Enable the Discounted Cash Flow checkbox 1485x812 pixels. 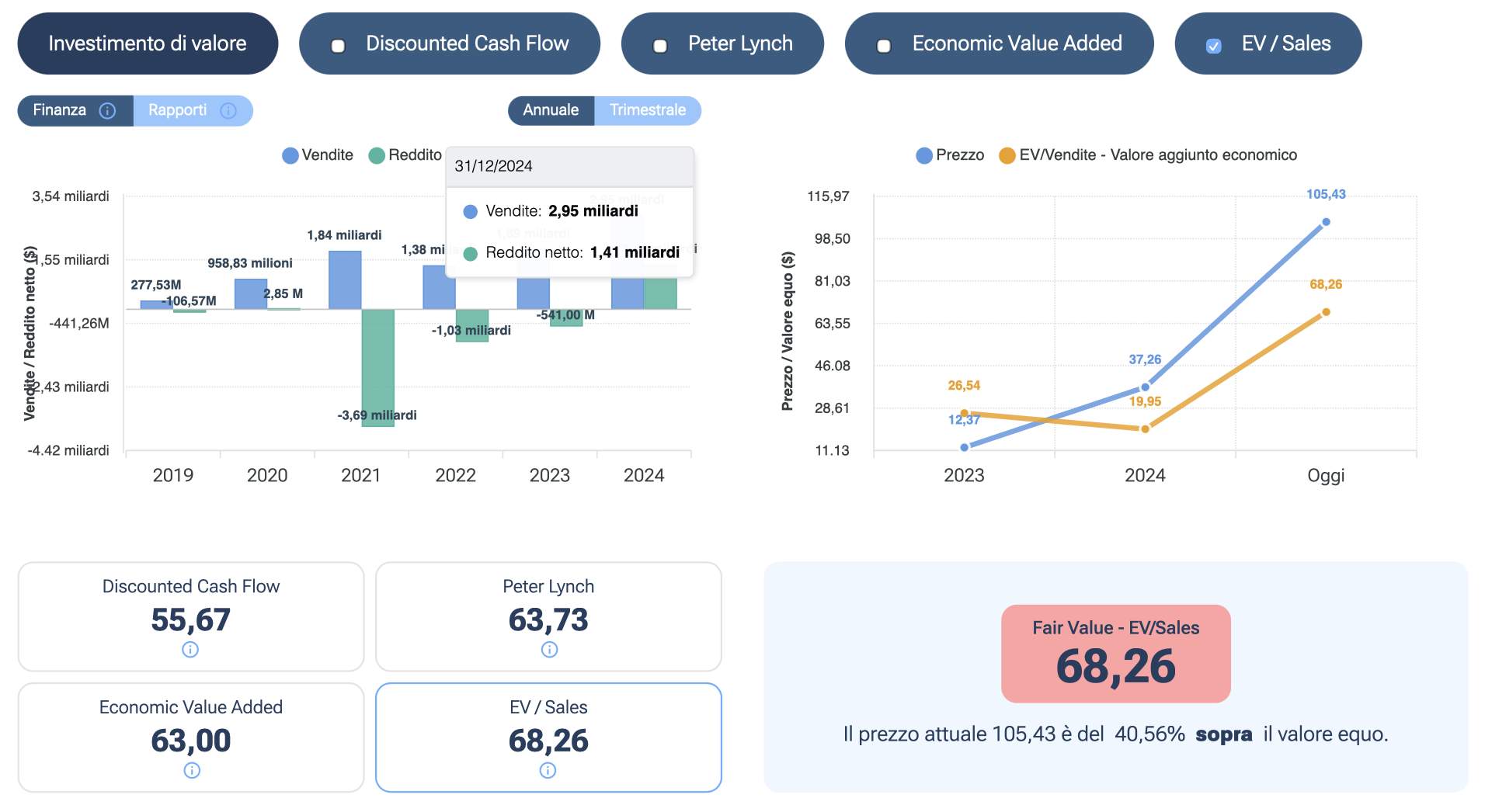[x=338, y=46]
